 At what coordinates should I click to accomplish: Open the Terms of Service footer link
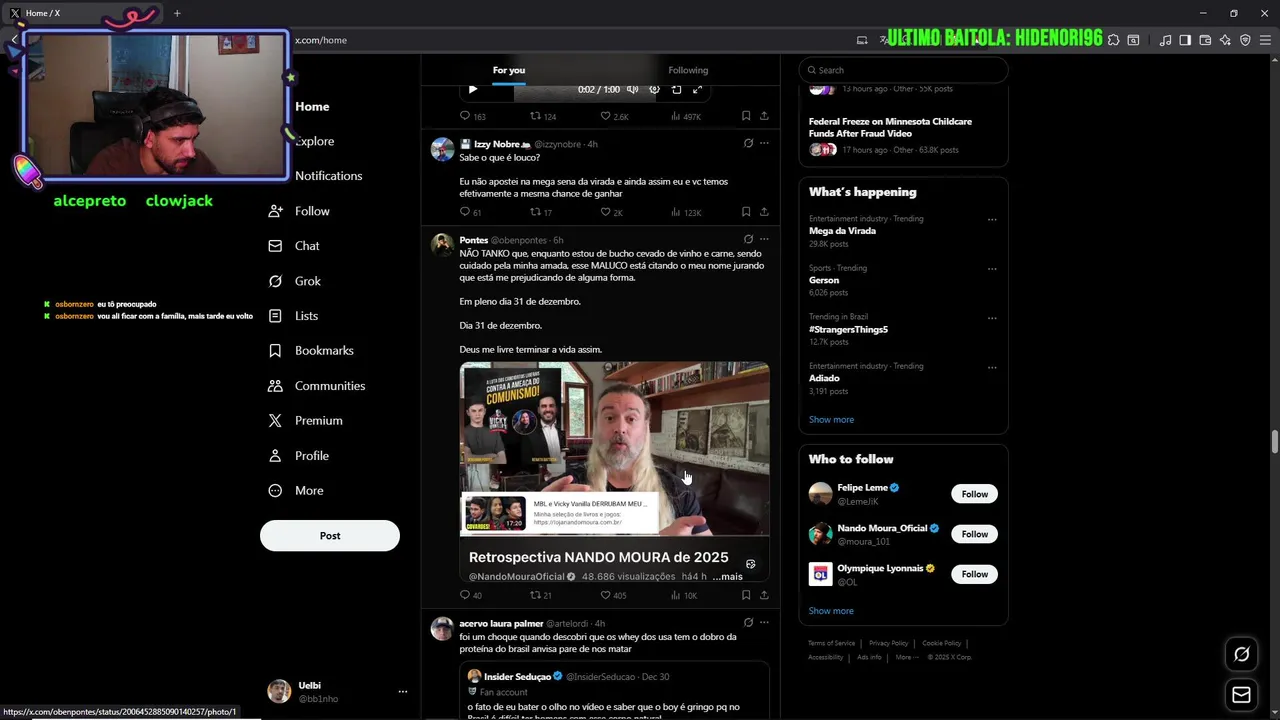click(x=831, y=643)
